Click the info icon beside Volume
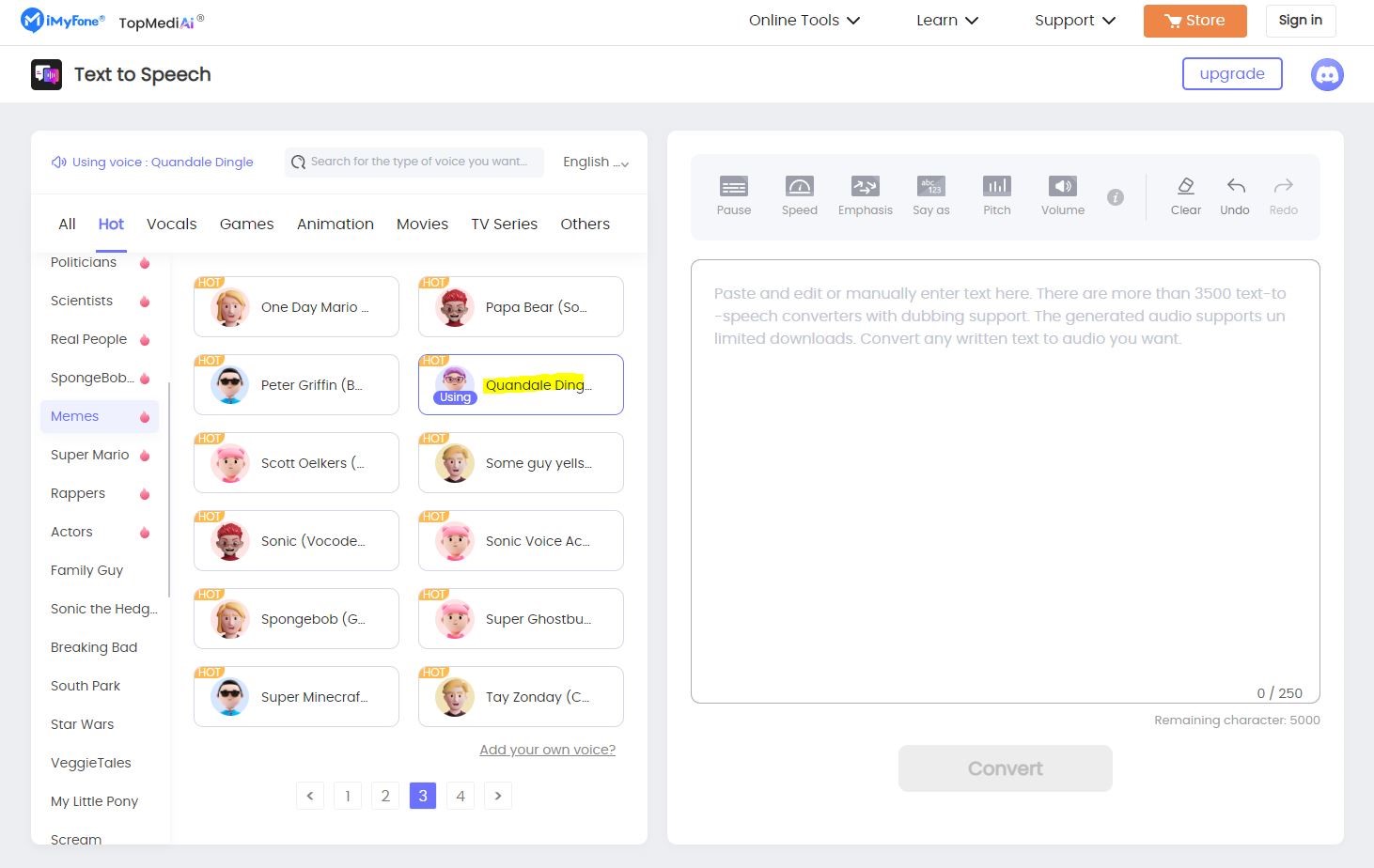The width and height of the screenshot is (1374, 868). [x=1116, y=197]
